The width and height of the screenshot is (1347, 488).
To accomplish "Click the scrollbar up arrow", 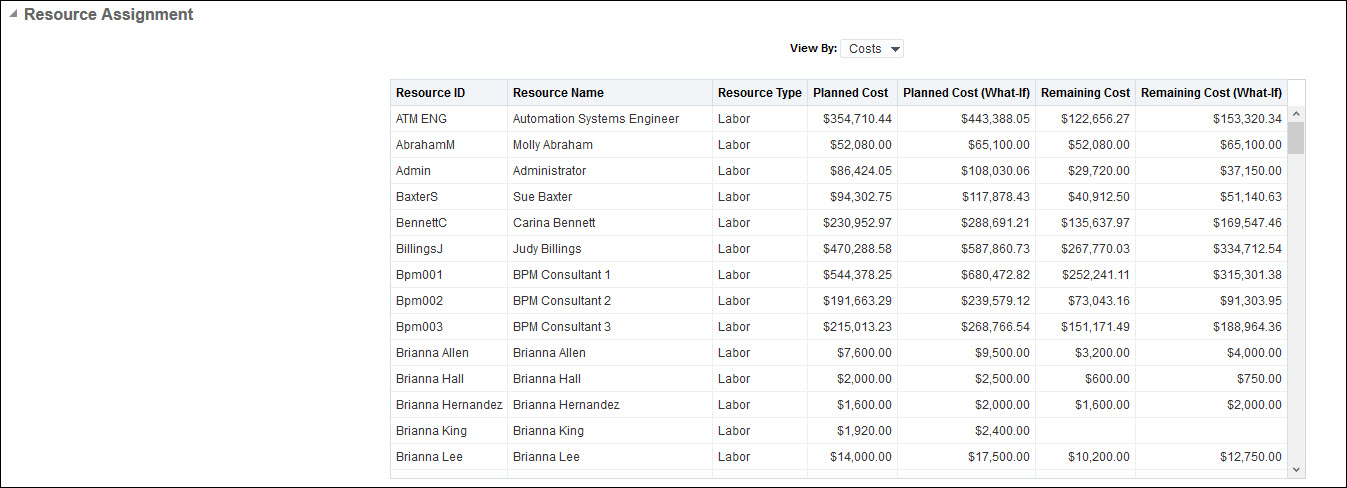I will (x=1295, y=113).
